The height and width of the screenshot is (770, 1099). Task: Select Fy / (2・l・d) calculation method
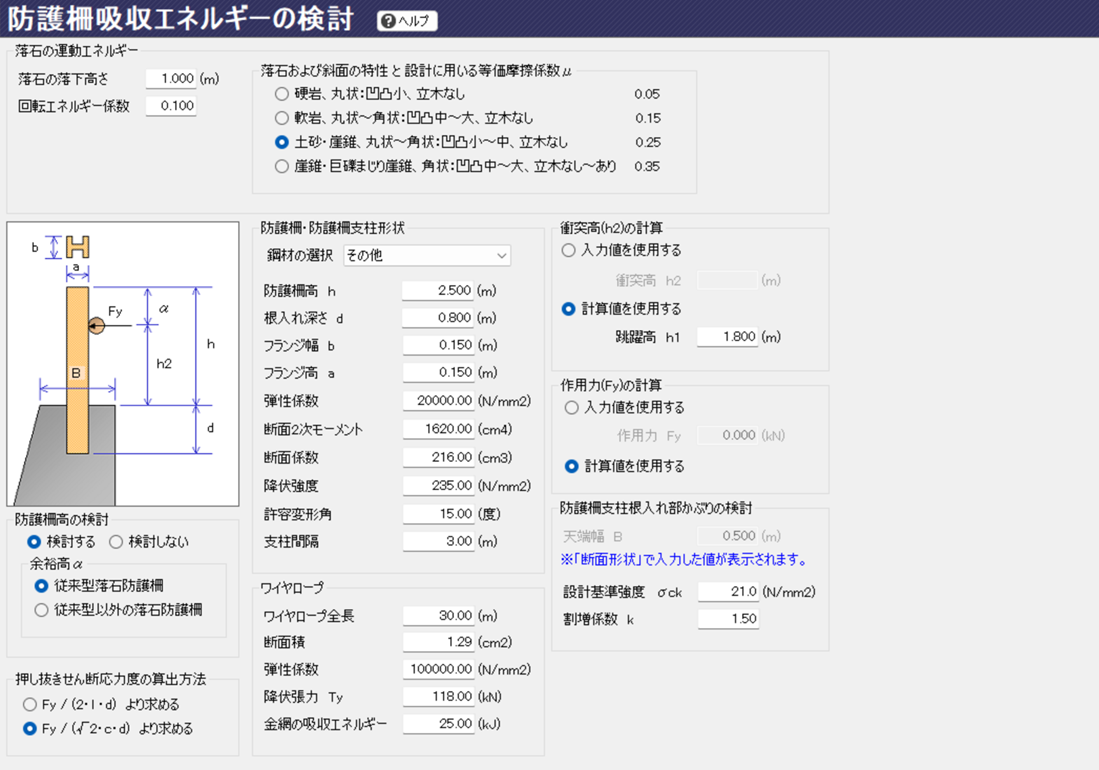pyautogui.click(x=30, y=705)
